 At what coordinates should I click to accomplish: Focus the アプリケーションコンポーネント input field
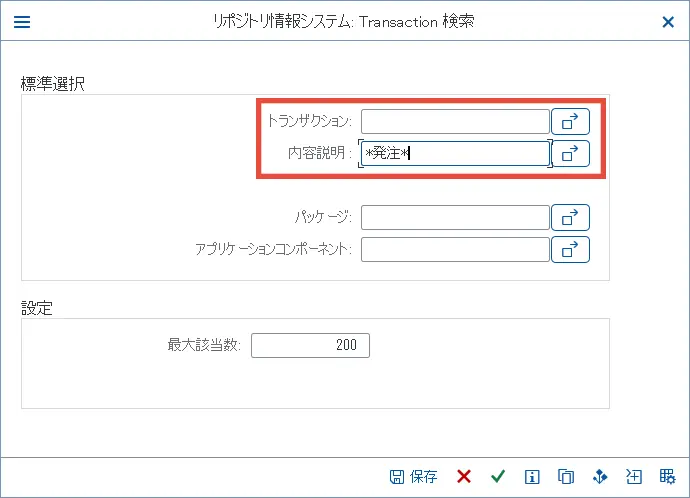pos(455,249)
